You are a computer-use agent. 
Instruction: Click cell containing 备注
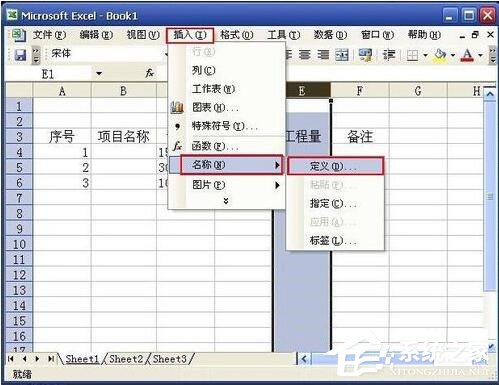(x=359, y=137)
